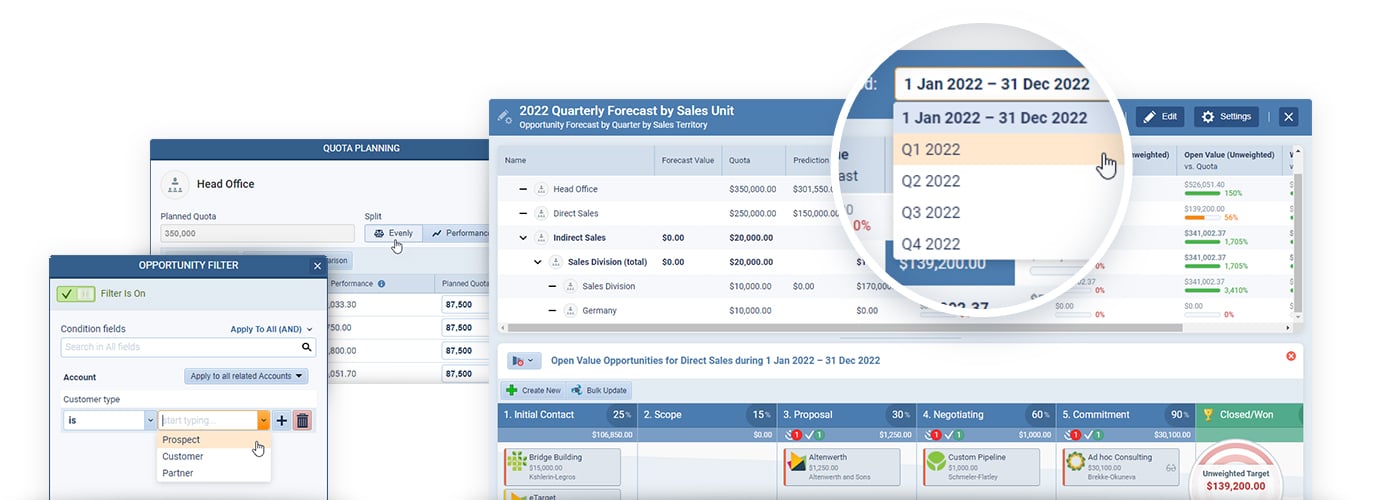Select the 4. Negotiating stage header

(x=985, y=415)
